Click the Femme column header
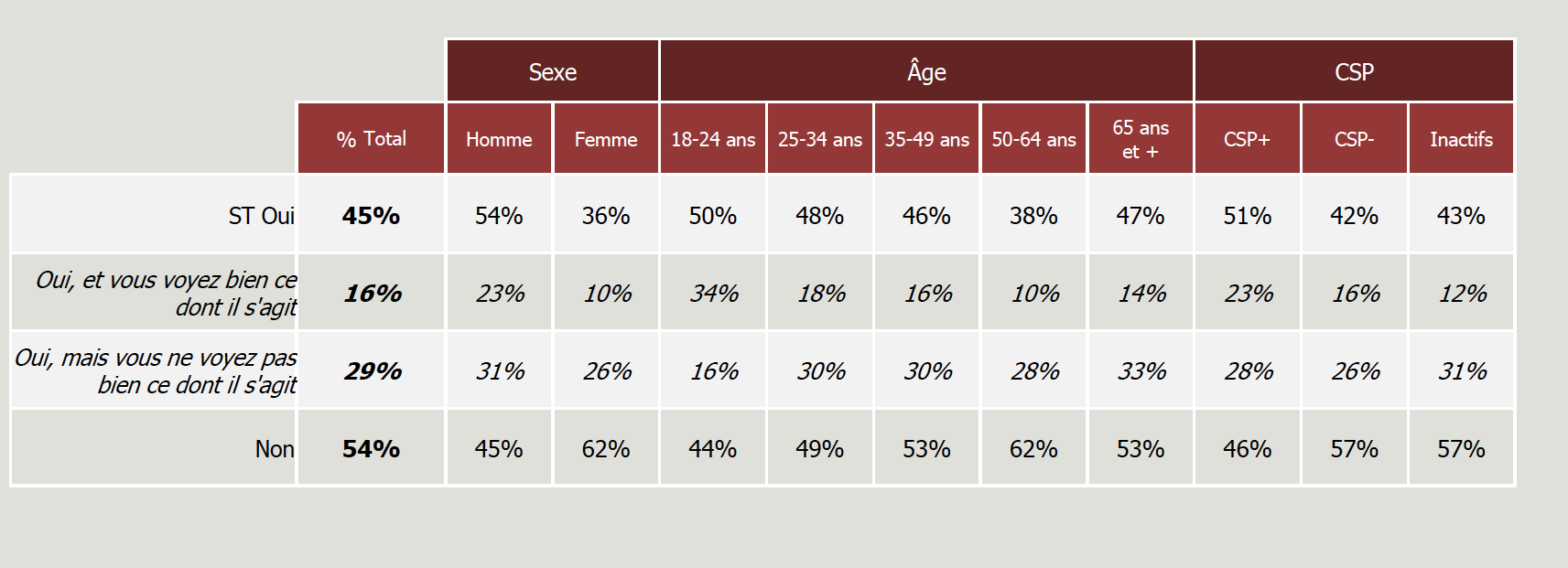Screen dimensions: 1568x568 [x=606, y=139]
